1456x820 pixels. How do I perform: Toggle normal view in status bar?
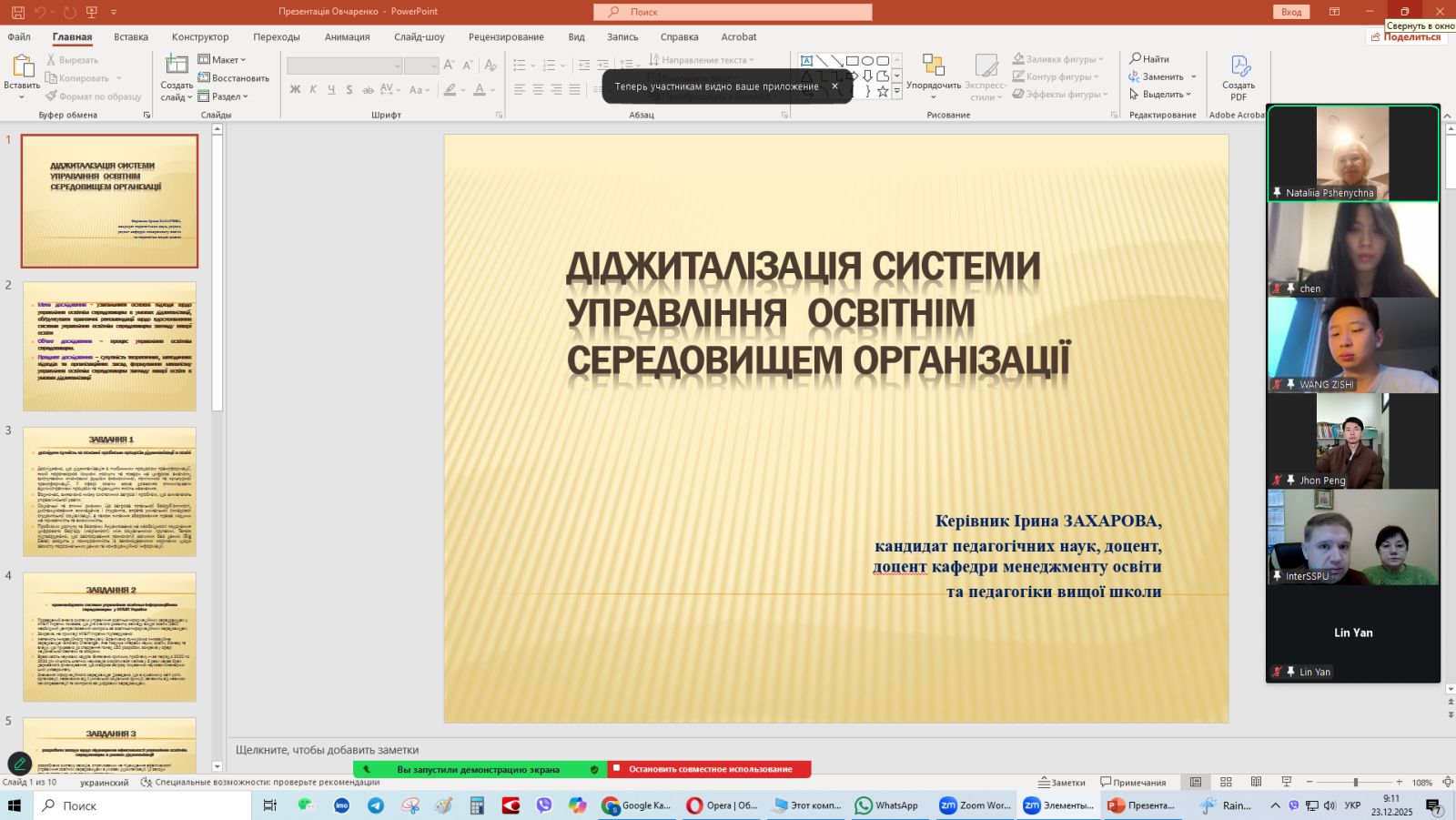click(1196, 783)
